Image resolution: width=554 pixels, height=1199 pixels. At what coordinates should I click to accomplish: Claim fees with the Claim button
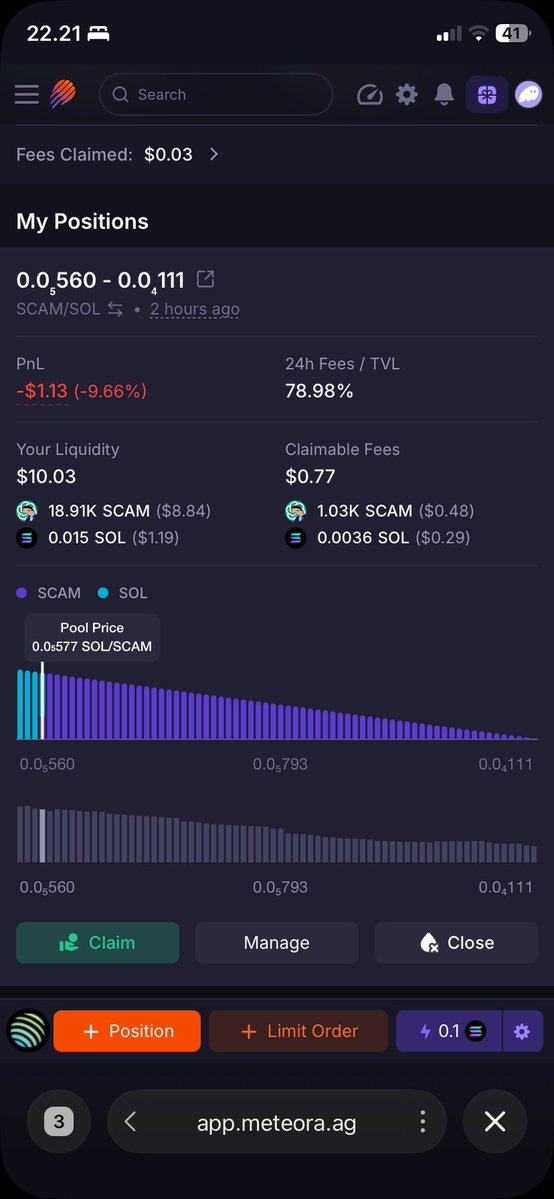tap(98, 943)
